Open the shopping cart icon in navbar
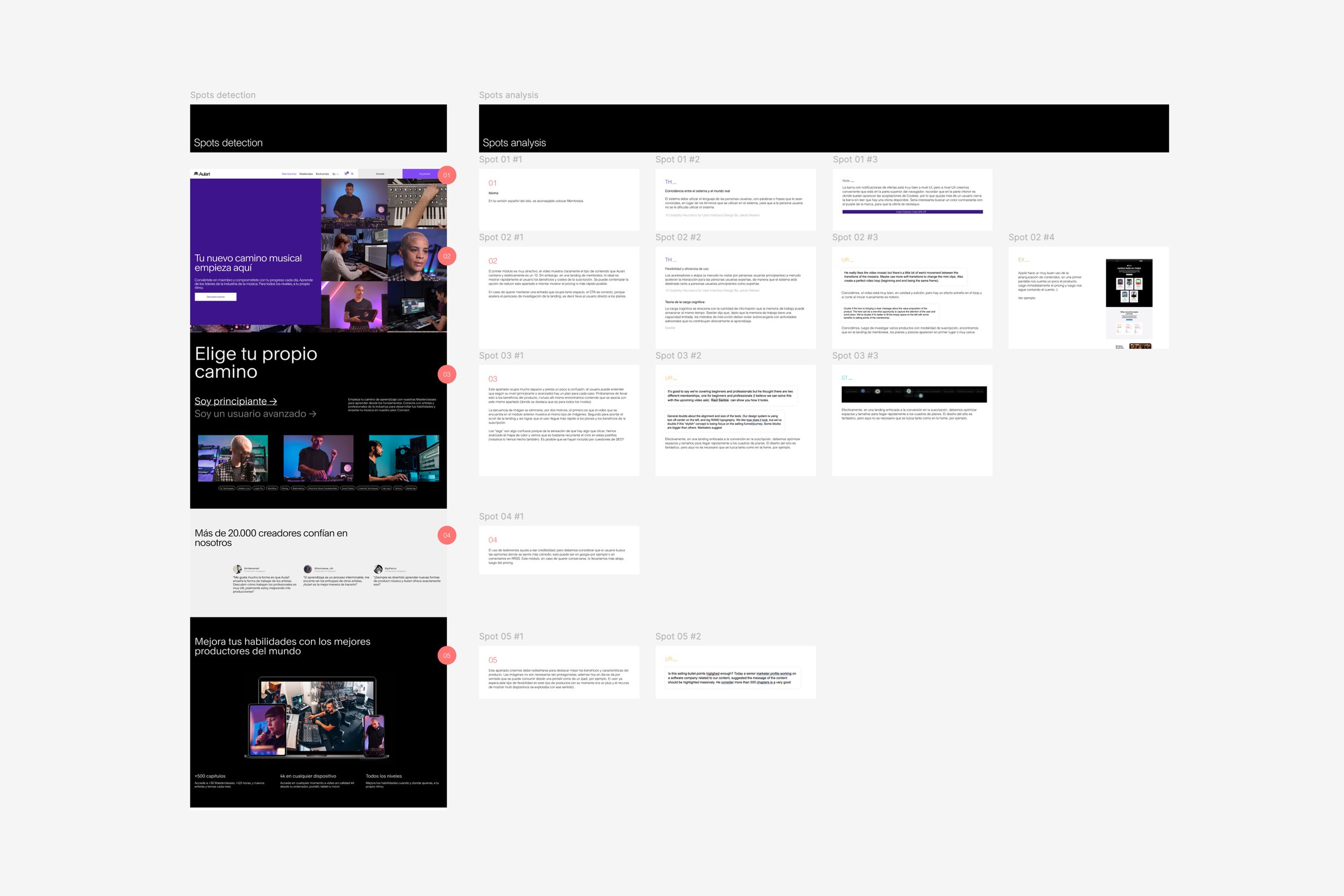The image size is (1344, 896). (346, 174)
